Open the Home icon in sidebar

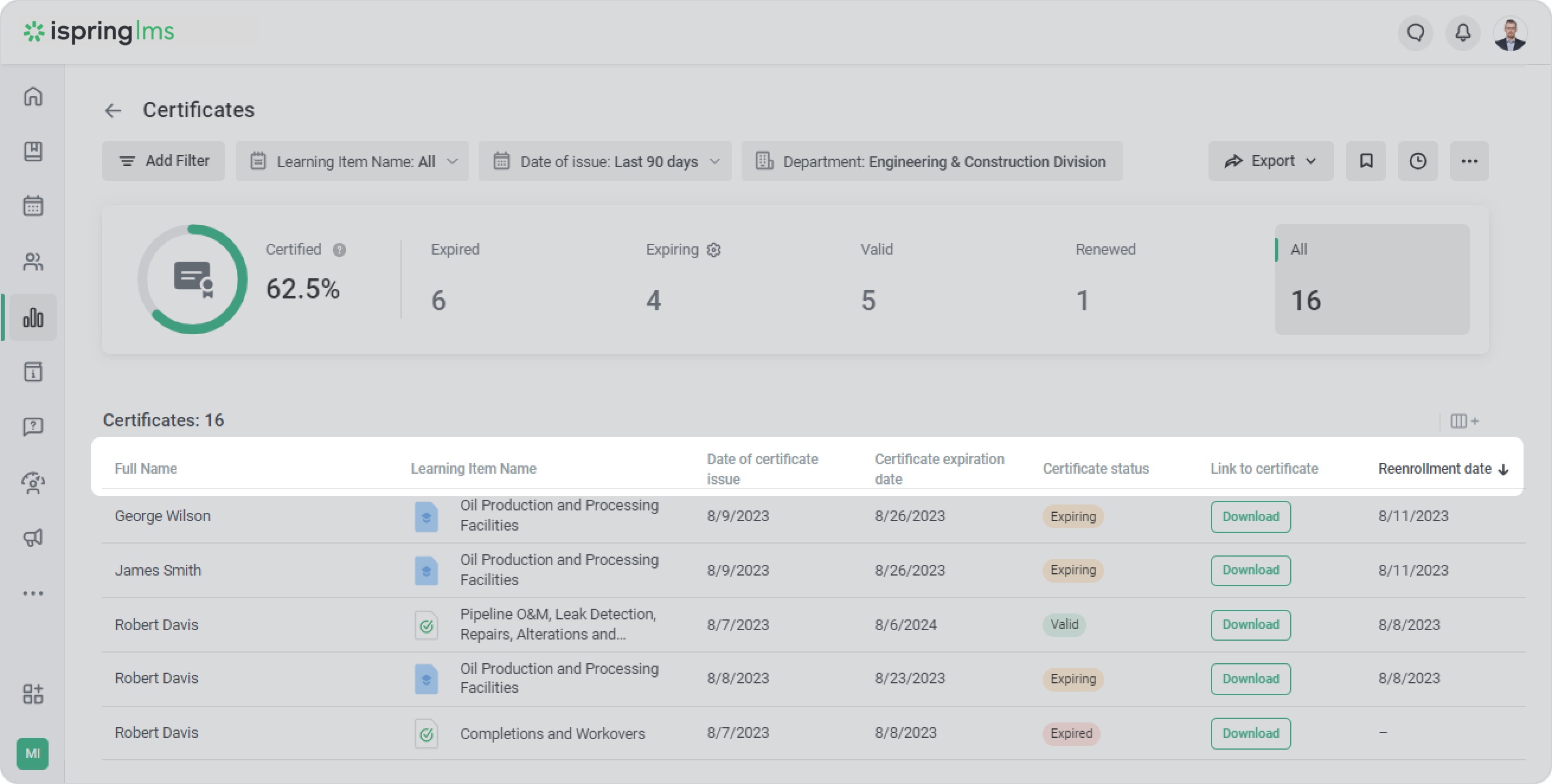pos(33,97)
